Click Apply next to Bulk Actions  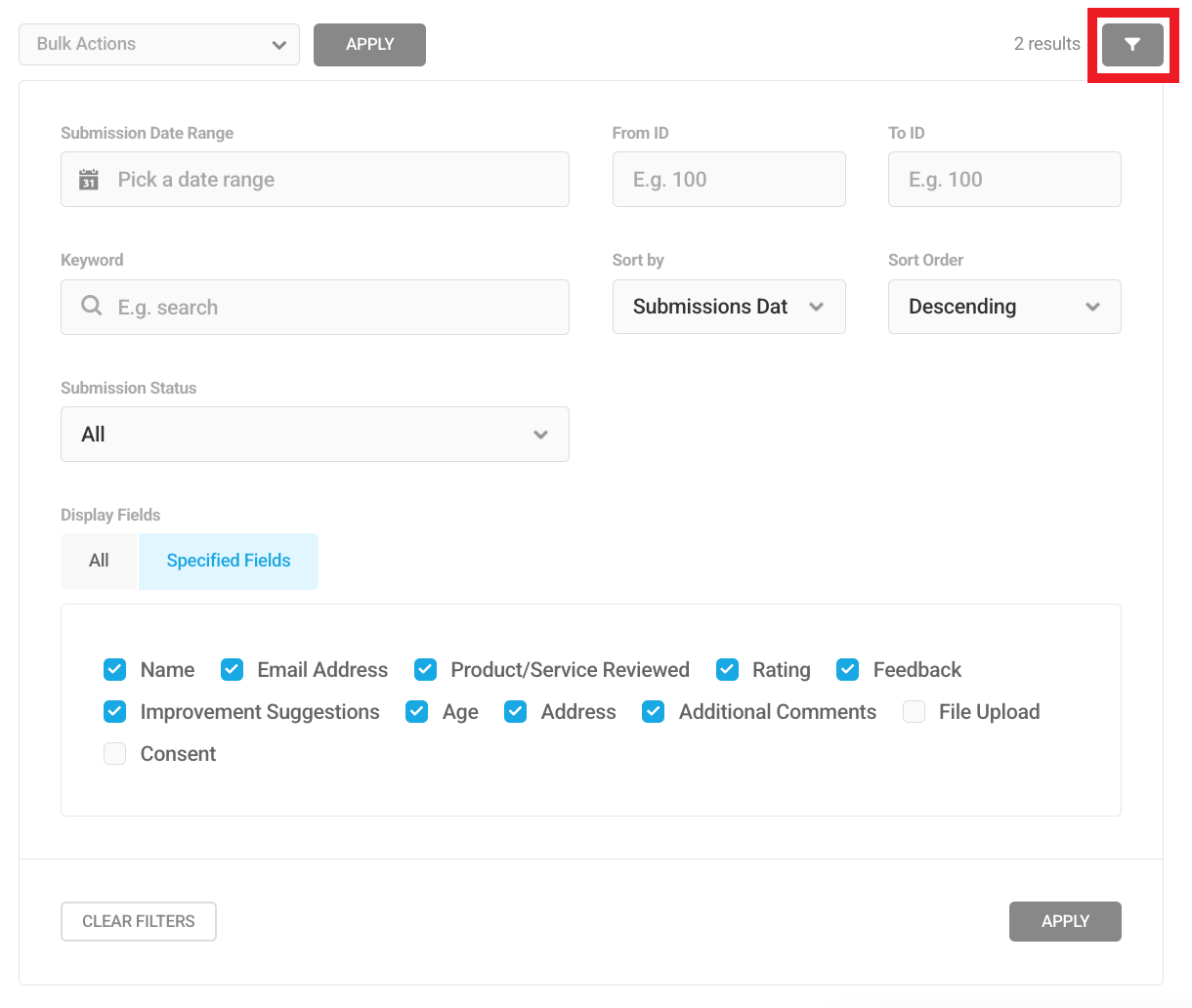point(369,45)
